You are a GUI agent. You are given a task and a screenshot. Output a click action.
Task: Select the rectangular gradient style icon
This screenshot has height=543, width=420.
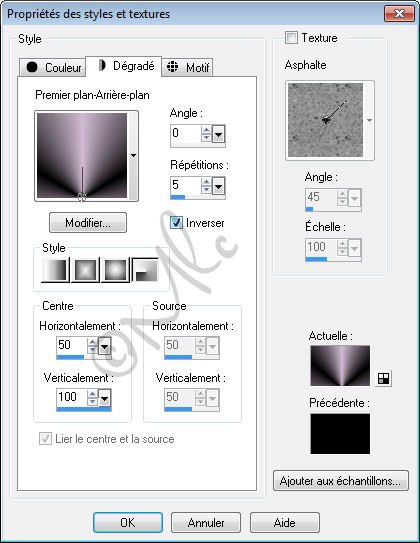(x=85, y=269)
